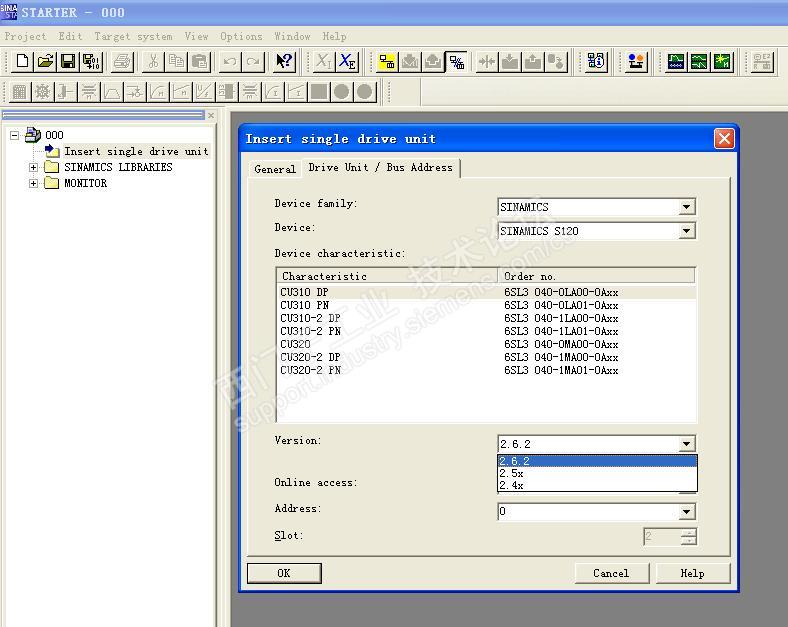Open project using the folder icon

coord(45,61)
